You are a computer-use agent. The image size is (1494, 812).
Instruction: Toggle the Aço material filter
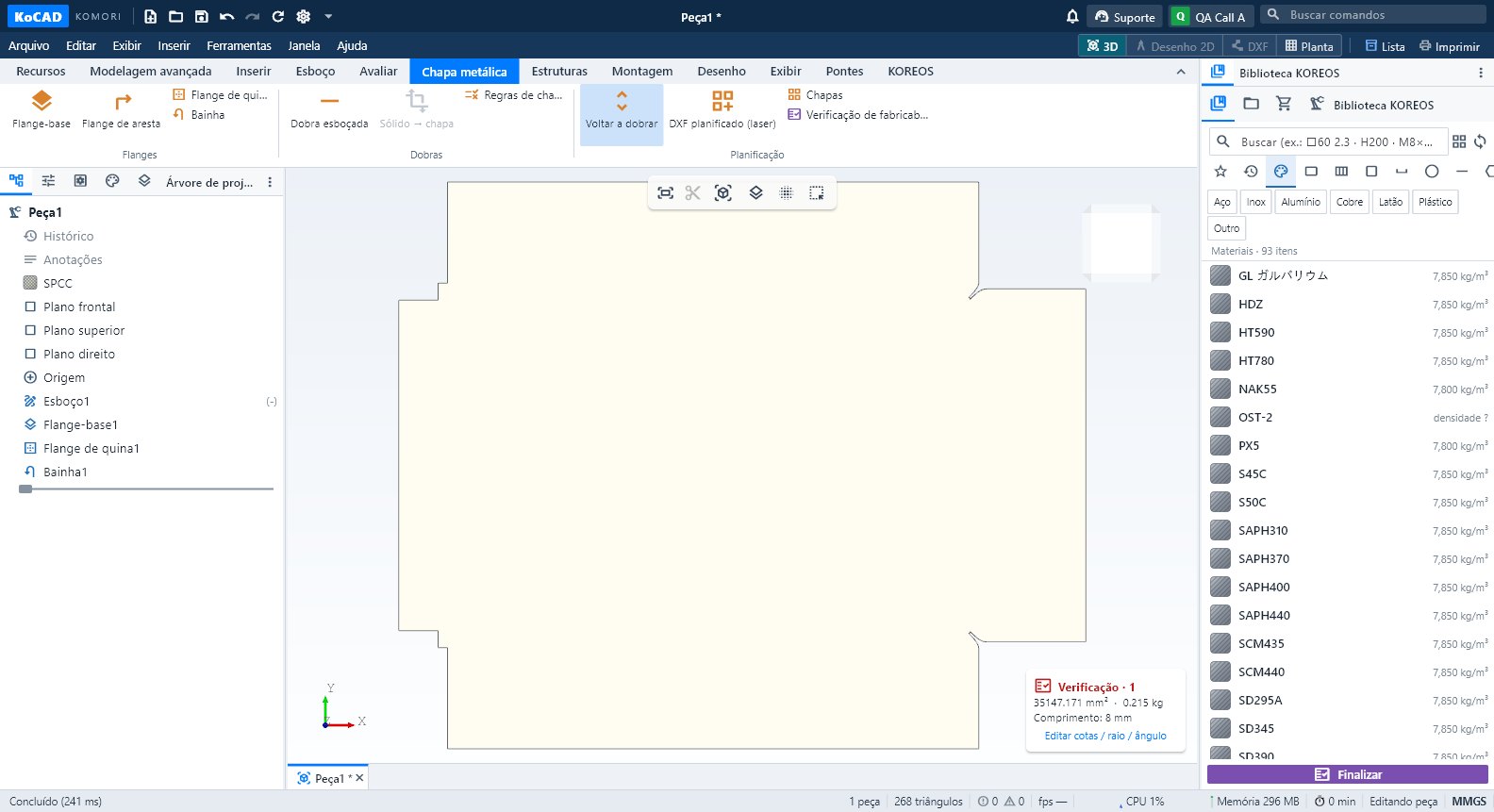1222,202
